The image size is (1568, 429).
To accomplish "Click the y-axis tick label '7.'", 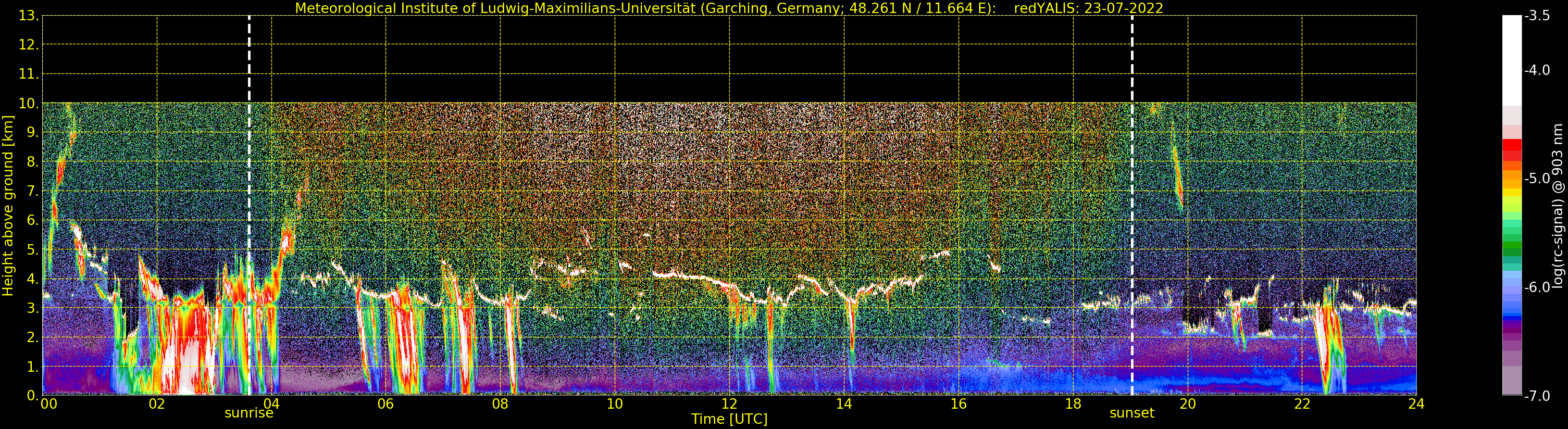I will [x=33, y=191].
